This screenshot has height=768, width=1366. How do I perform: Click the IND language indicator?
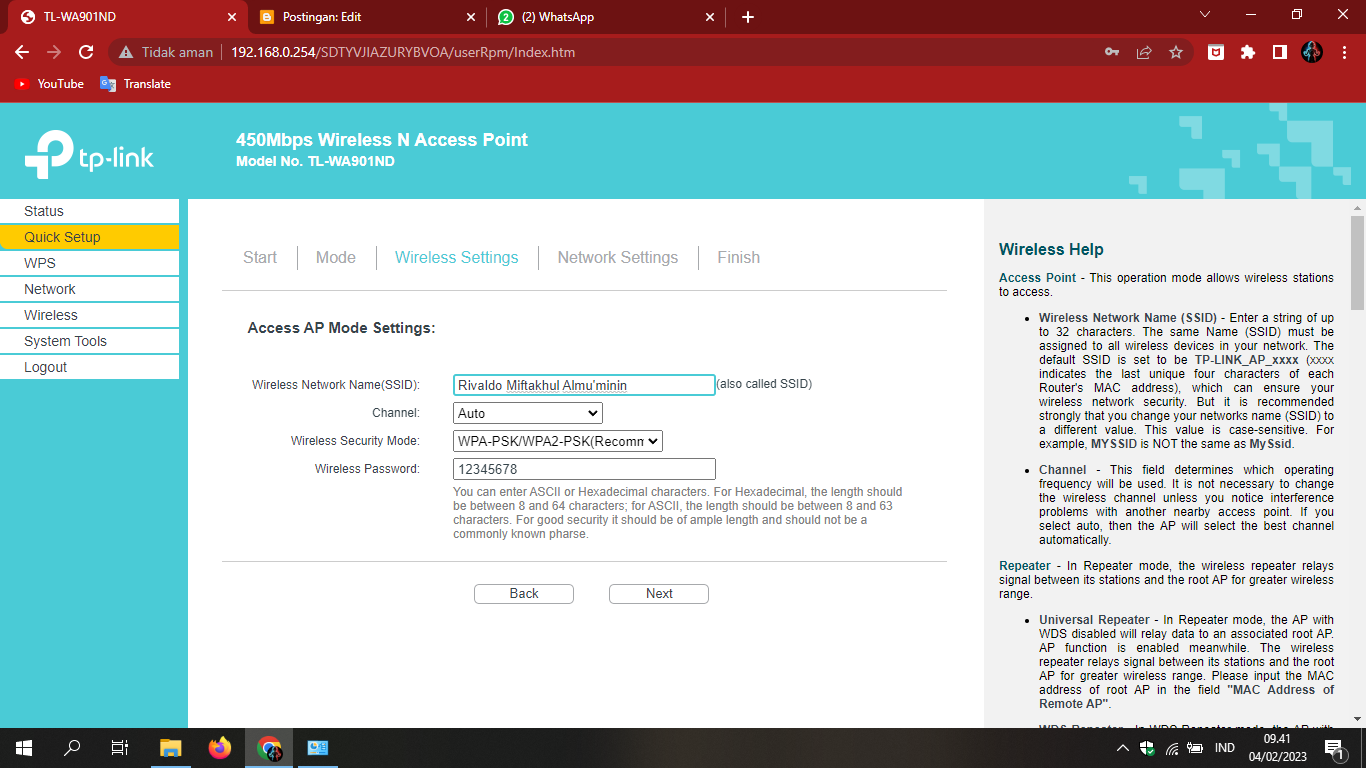(1224, 748)
